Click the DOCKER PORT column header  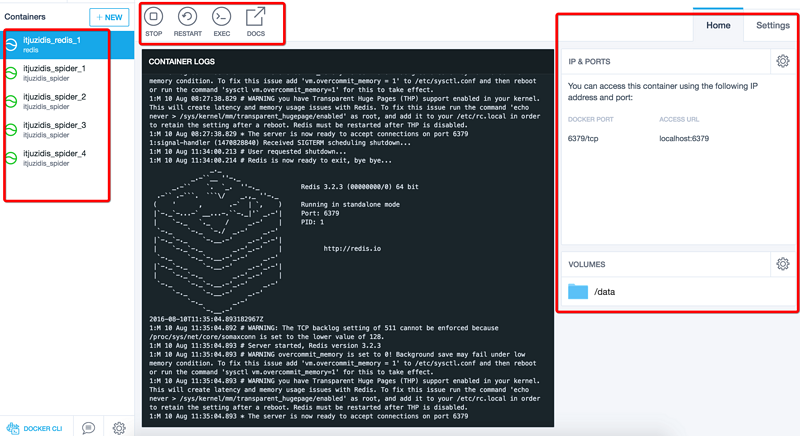pyautogui.click(x=590, y=119)
